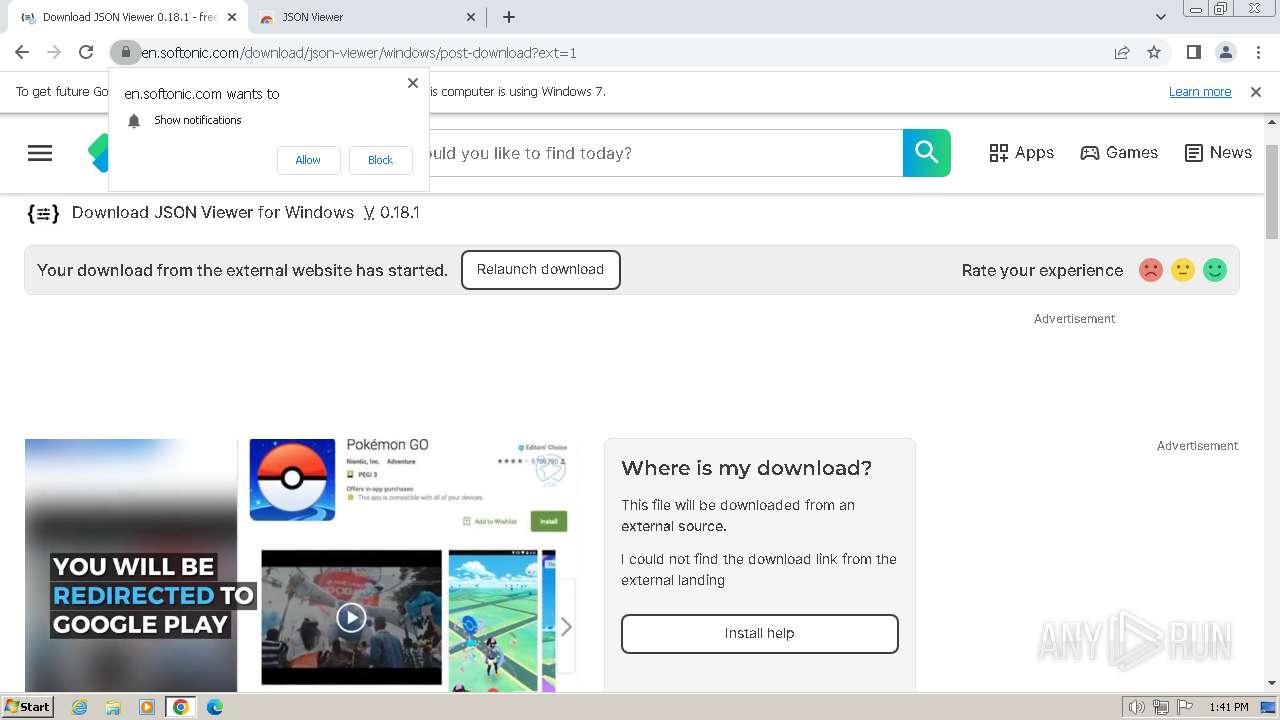This screenshot has width=1280, height=720.
Task: Open Windows Explorer from the taskbar
Action: (x=113, y=707)
